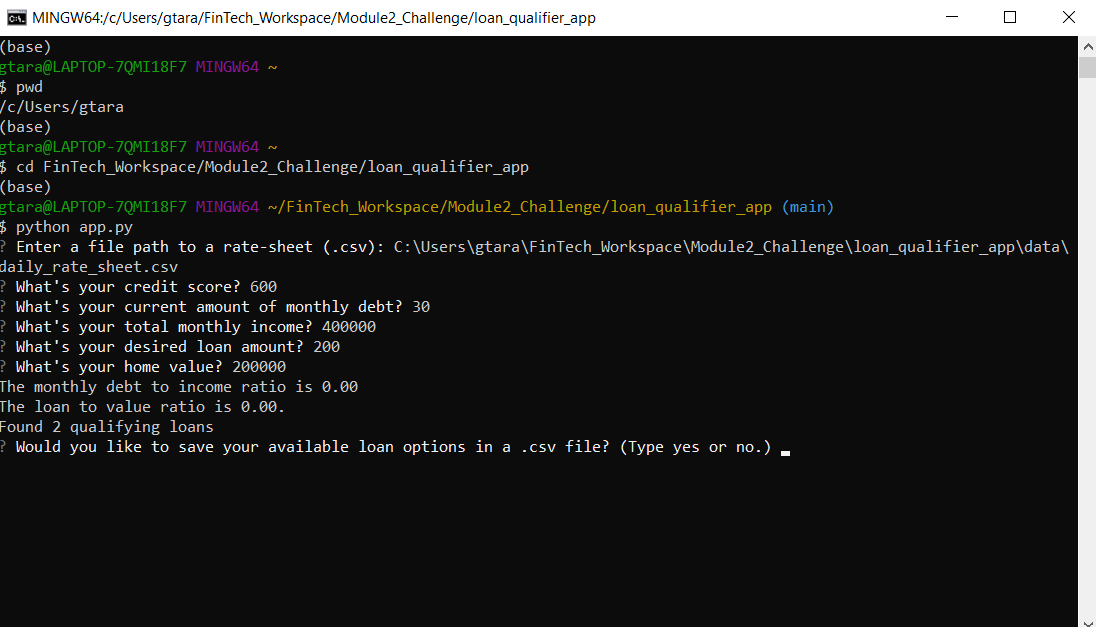Click the credit score value 600
The image size is (1096, 627).
pyautogui.click(x=264, y=287)
